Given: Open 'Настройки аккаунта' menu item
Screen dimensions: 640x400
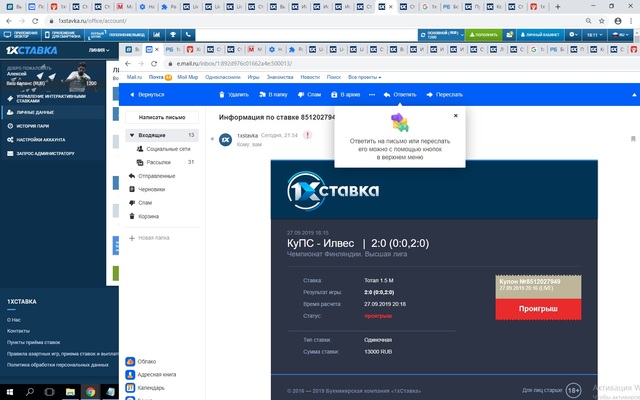Looking at the screenshot, I should pos(53,140).
